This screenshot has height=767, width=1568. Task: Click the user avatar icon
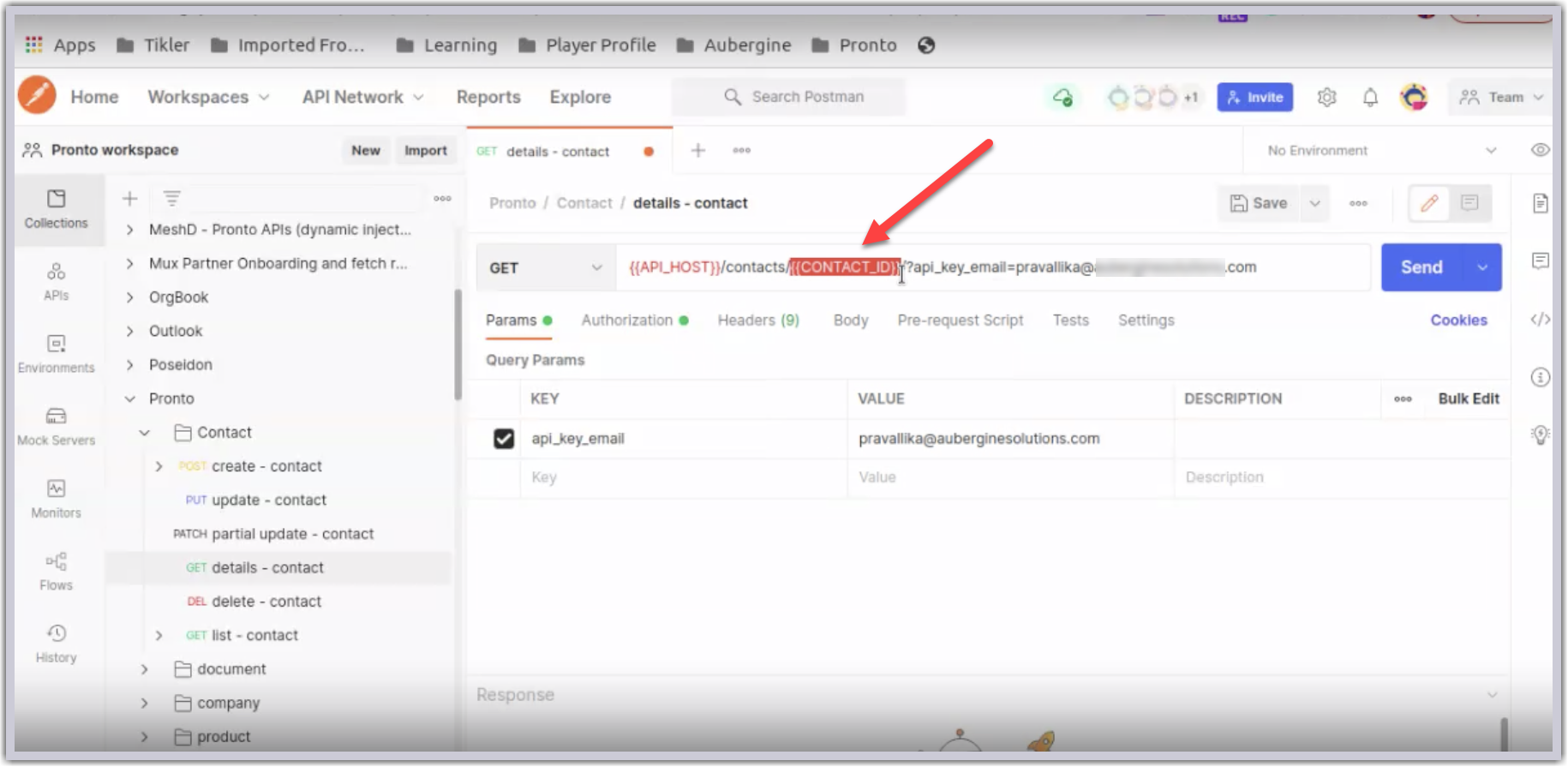pyautogui.click(x=1414, y=97)
